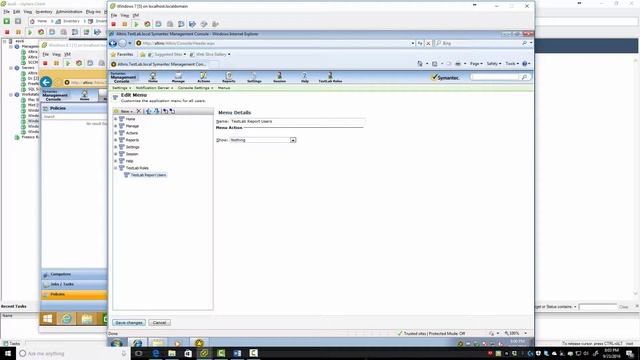Open the New dropdown in Edit Menu toolbar
The width and height of the screenshot is (640, 360).
(x=124, y=111)
